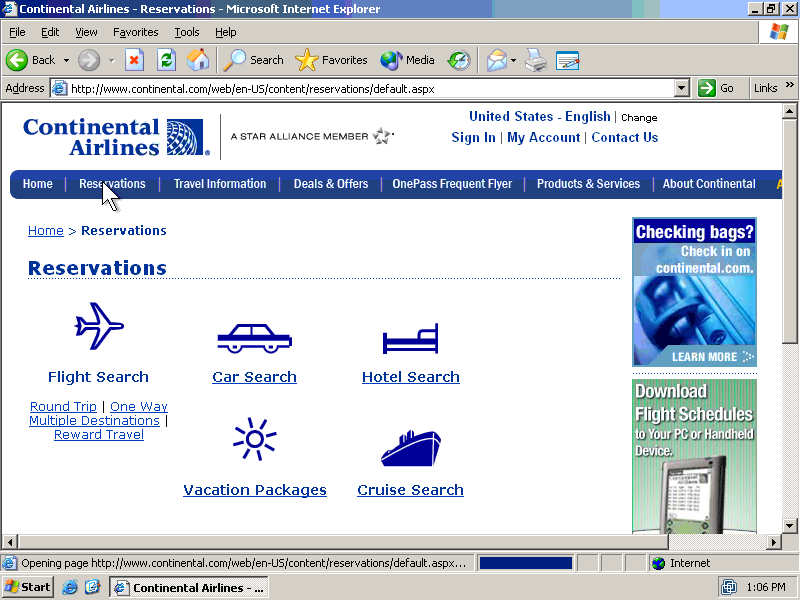Click the Go button next to the address bar
This screenshot has width=800, height=600.
pos(716,88)
